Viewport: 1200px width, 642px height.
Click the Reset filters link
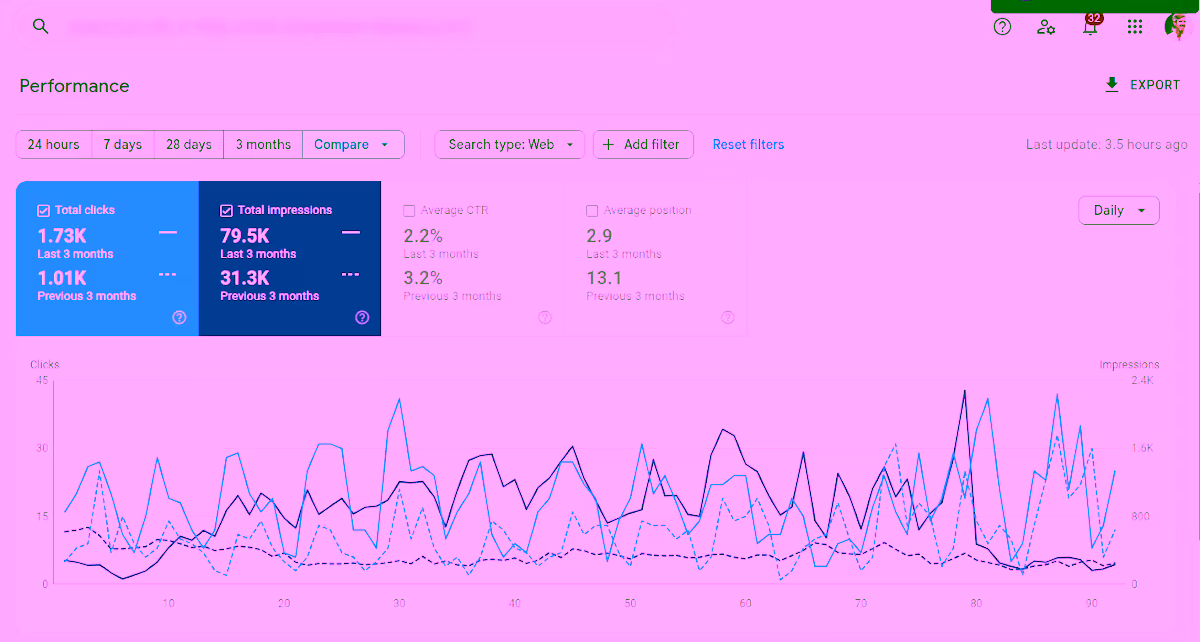[748, 144]
